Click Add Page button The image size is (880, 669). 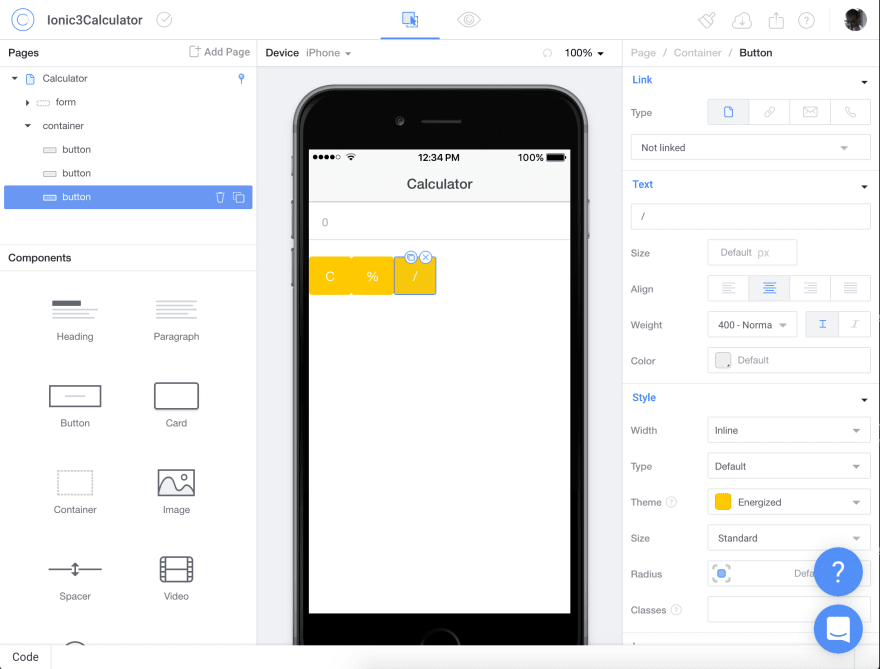[x=219, y=52]
